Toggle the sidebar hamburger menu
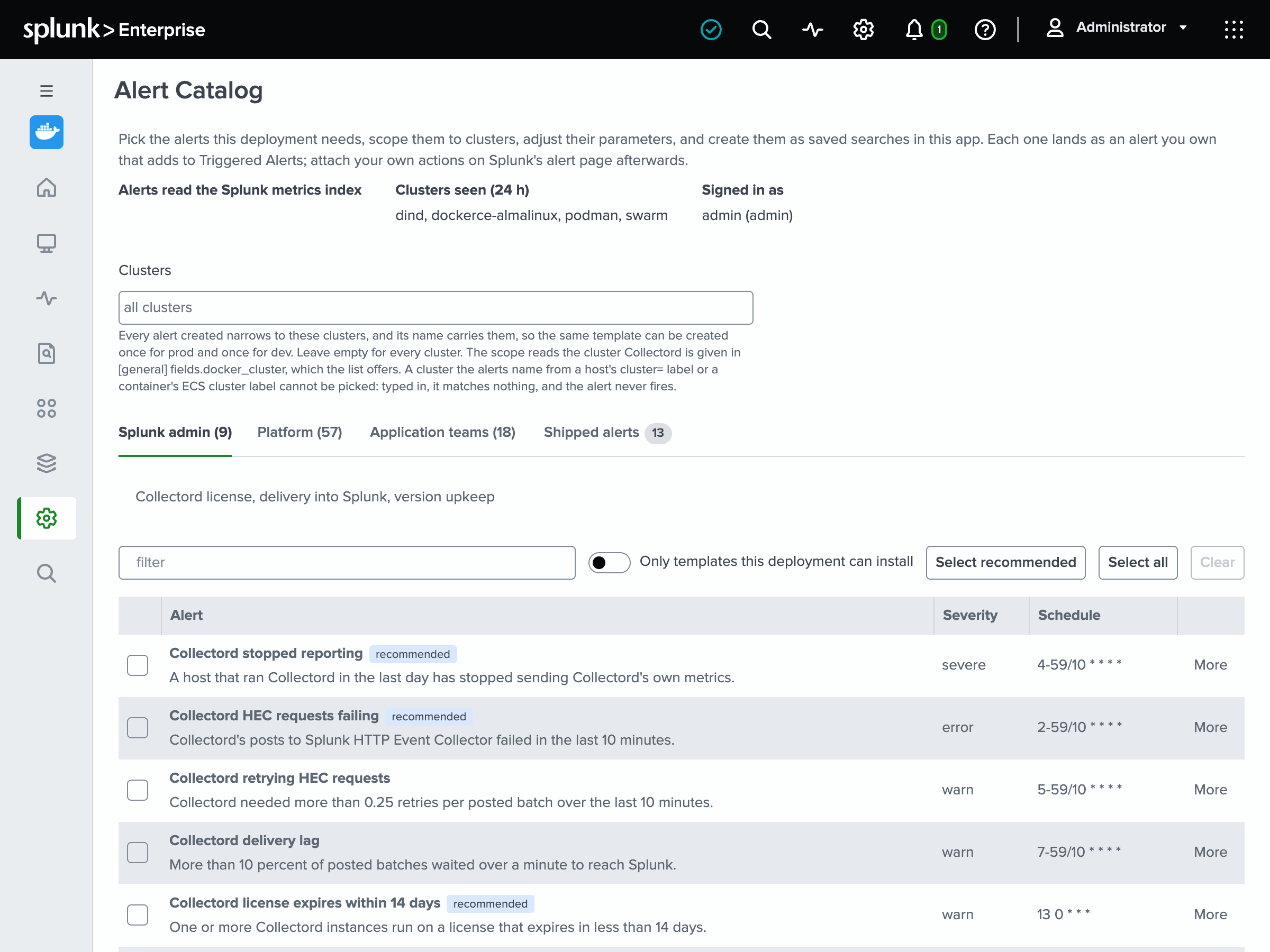Image resolution: width=1270 pixels, height=952 pixels. pyautogui.click(x=47, y=90)
